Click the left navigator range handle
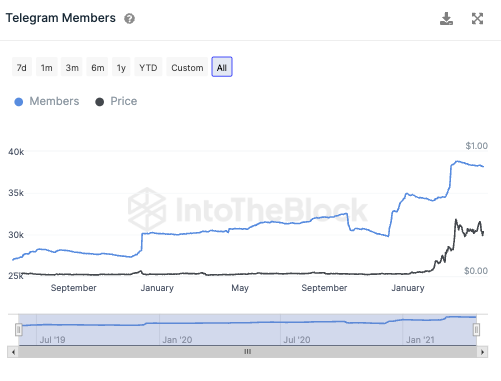The image size is (501, 381). [19, 330]
